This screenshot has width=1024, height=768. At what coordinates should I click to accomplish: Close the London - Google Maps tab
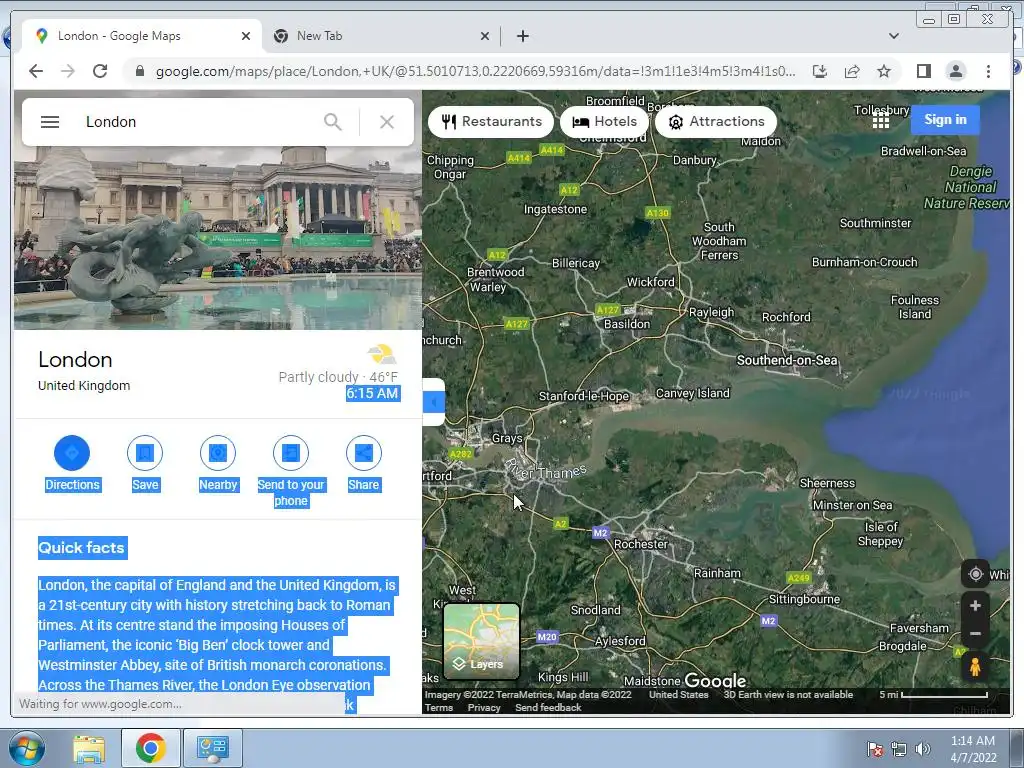click(x=246, y=36)
